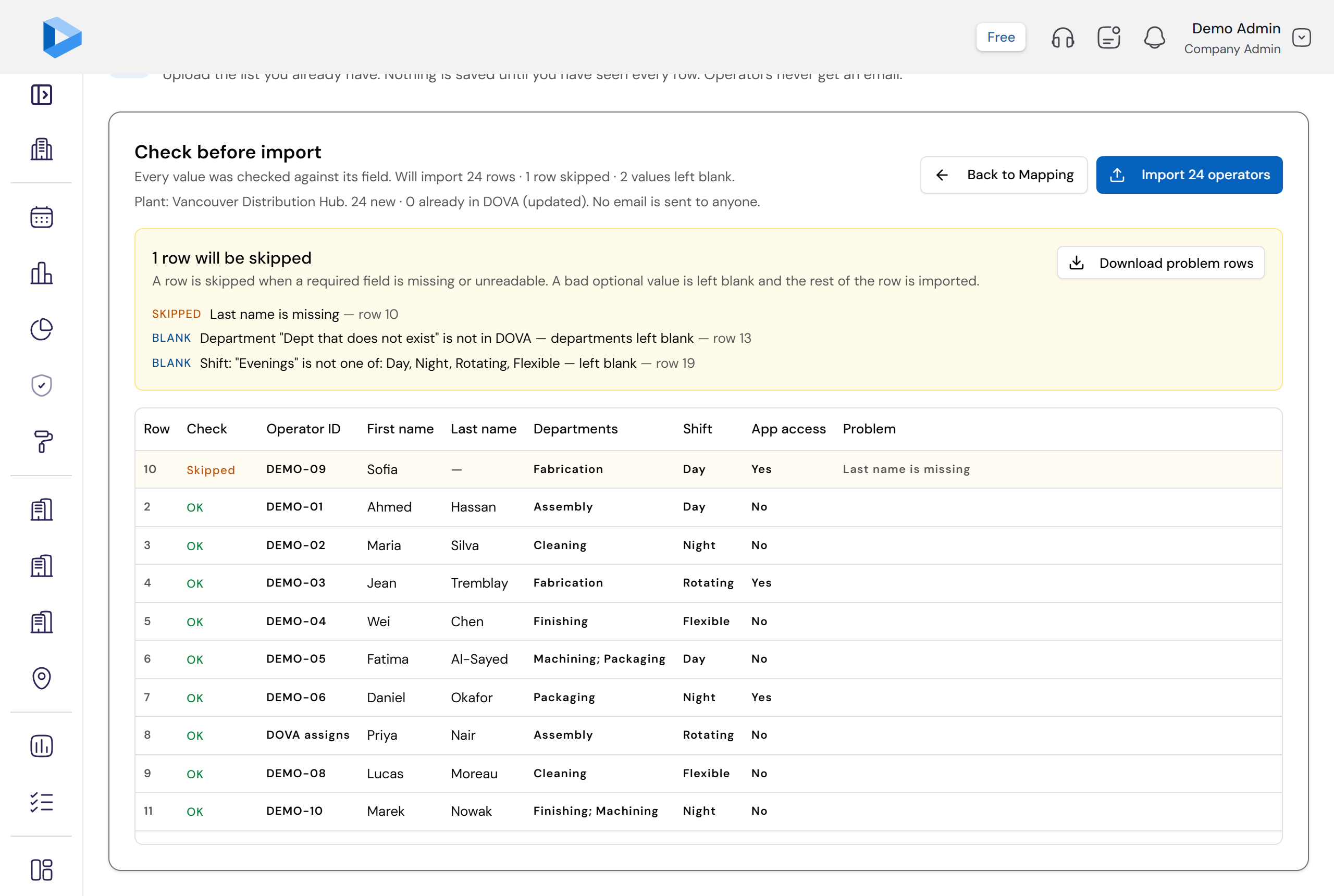Click the Check column header
1334x896 pixels.
(x=206, y=429)
